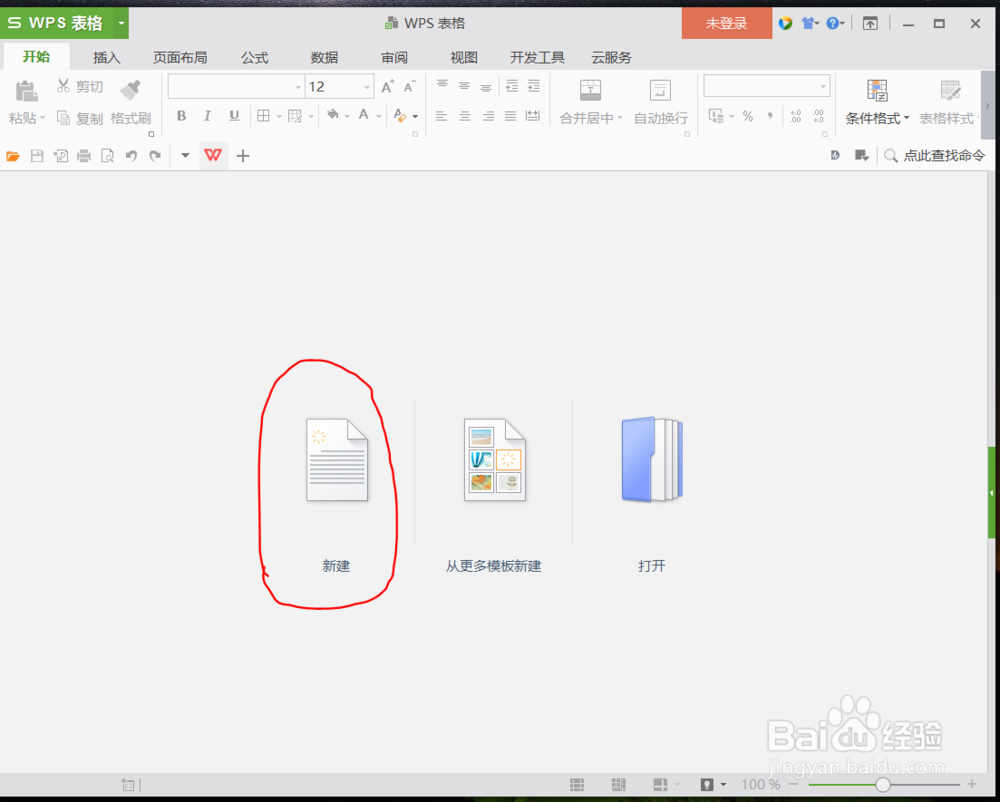Switch to 公式 (Formulas) tab
Viewport: 1000px width, 802px height.
(254, 57)
